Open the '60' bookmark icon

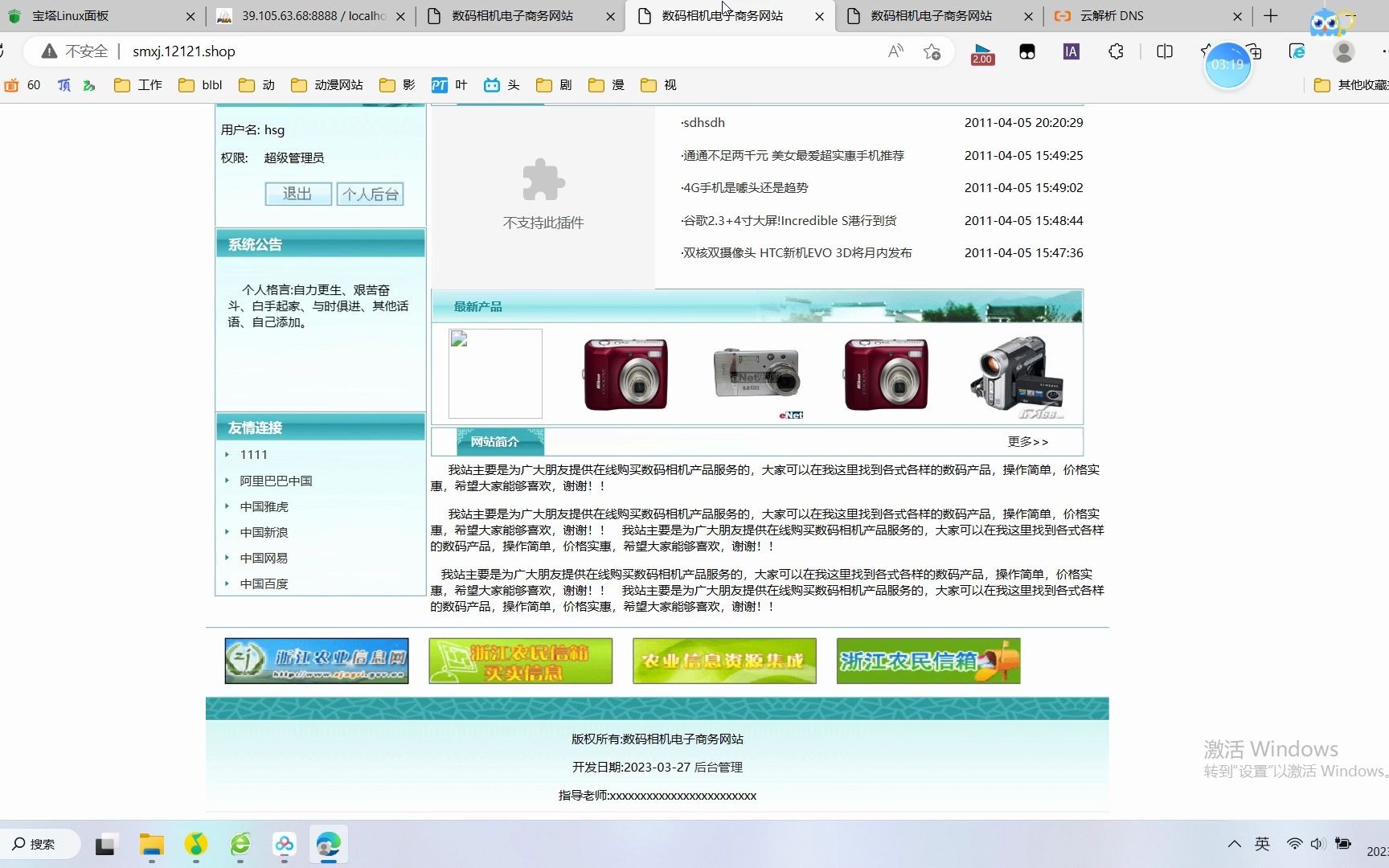point(23,85)
